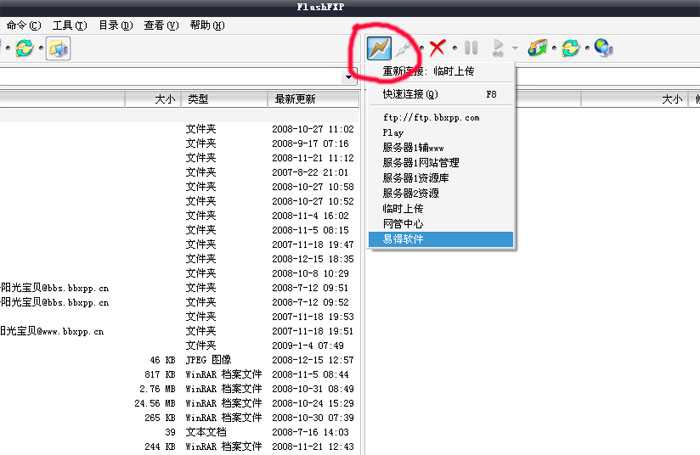
Task: Click the Refresh icon in right pane toolbar
Action: tap(571, 48)
